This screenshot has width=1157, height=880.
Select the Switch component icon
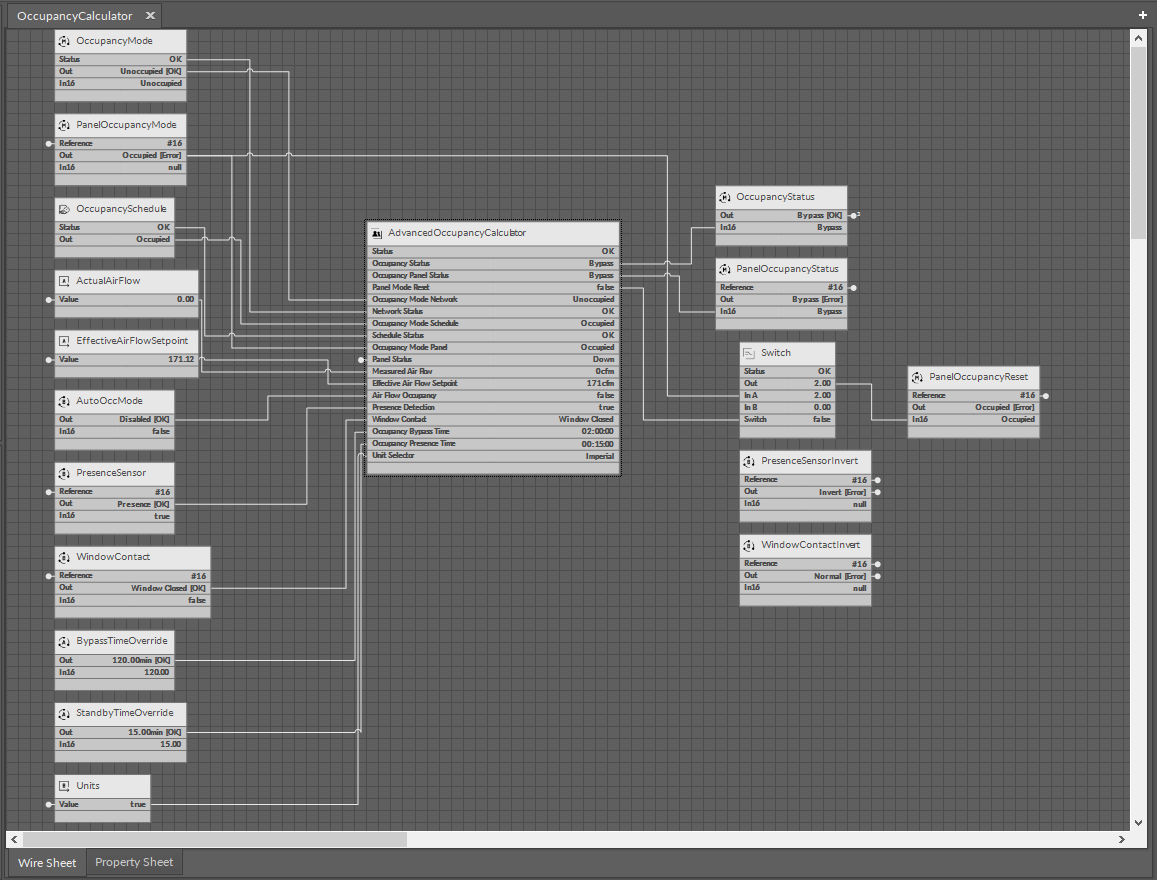(749, 353)
